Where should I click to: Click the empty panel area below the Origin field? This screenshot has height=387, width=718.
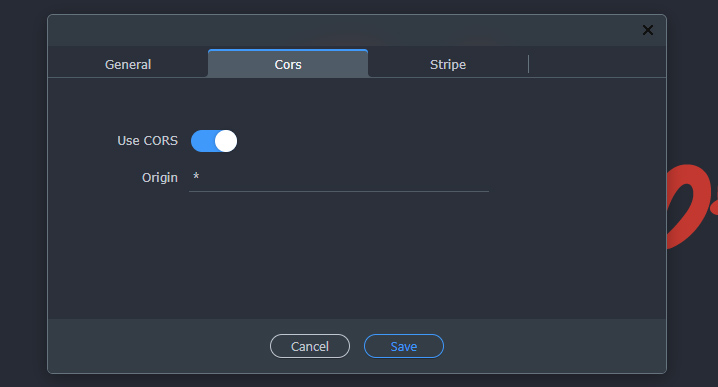[357, 256]
